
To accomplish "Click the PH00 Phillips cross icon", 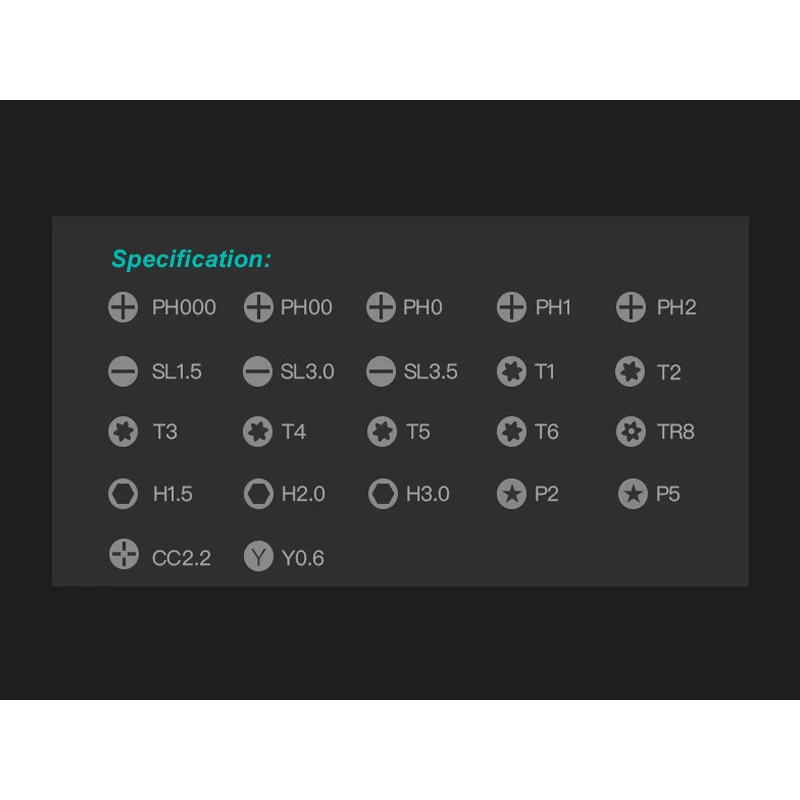I will point(258,307).
